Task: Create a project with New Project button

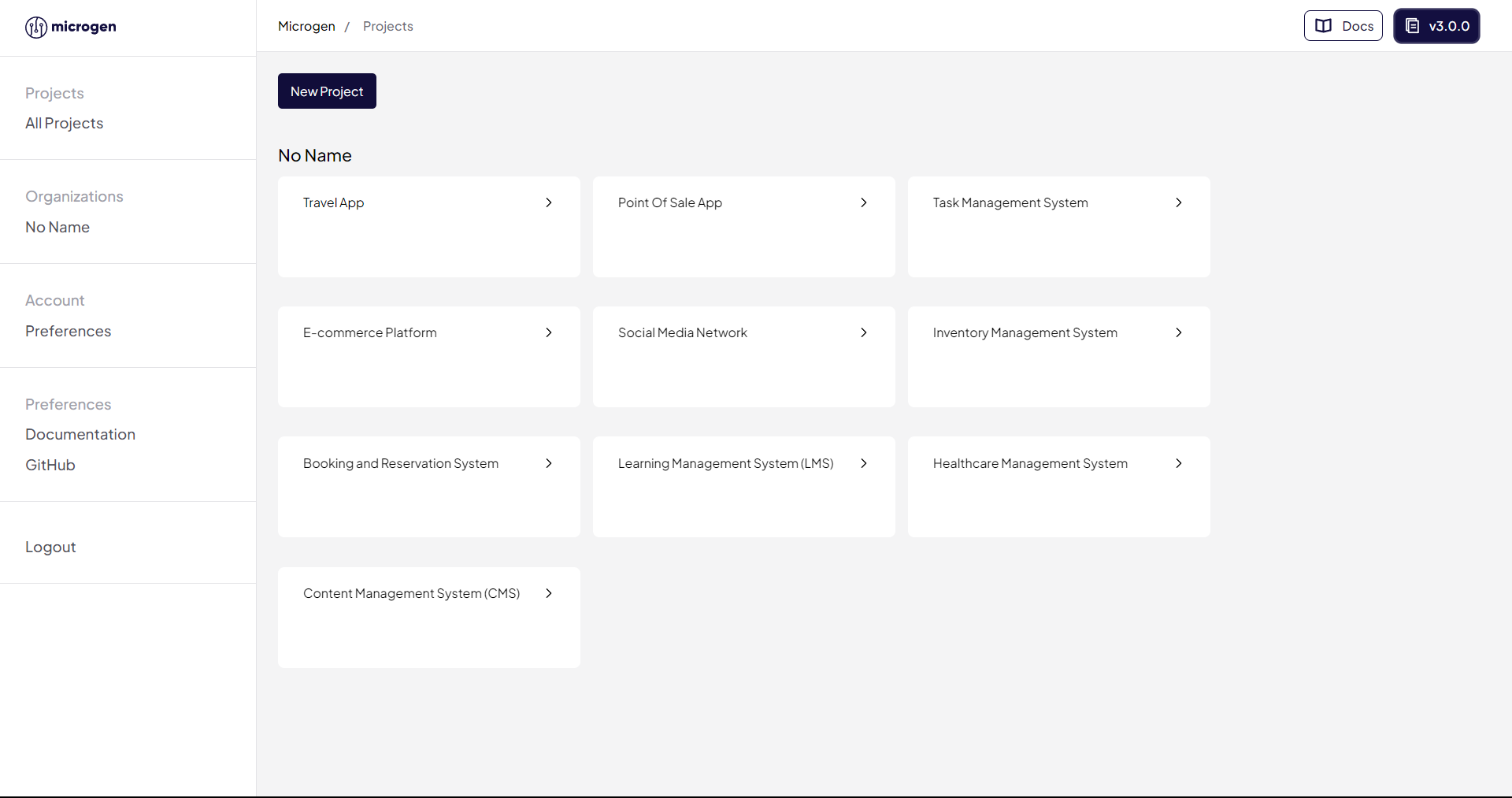Action: coord(327,91)
